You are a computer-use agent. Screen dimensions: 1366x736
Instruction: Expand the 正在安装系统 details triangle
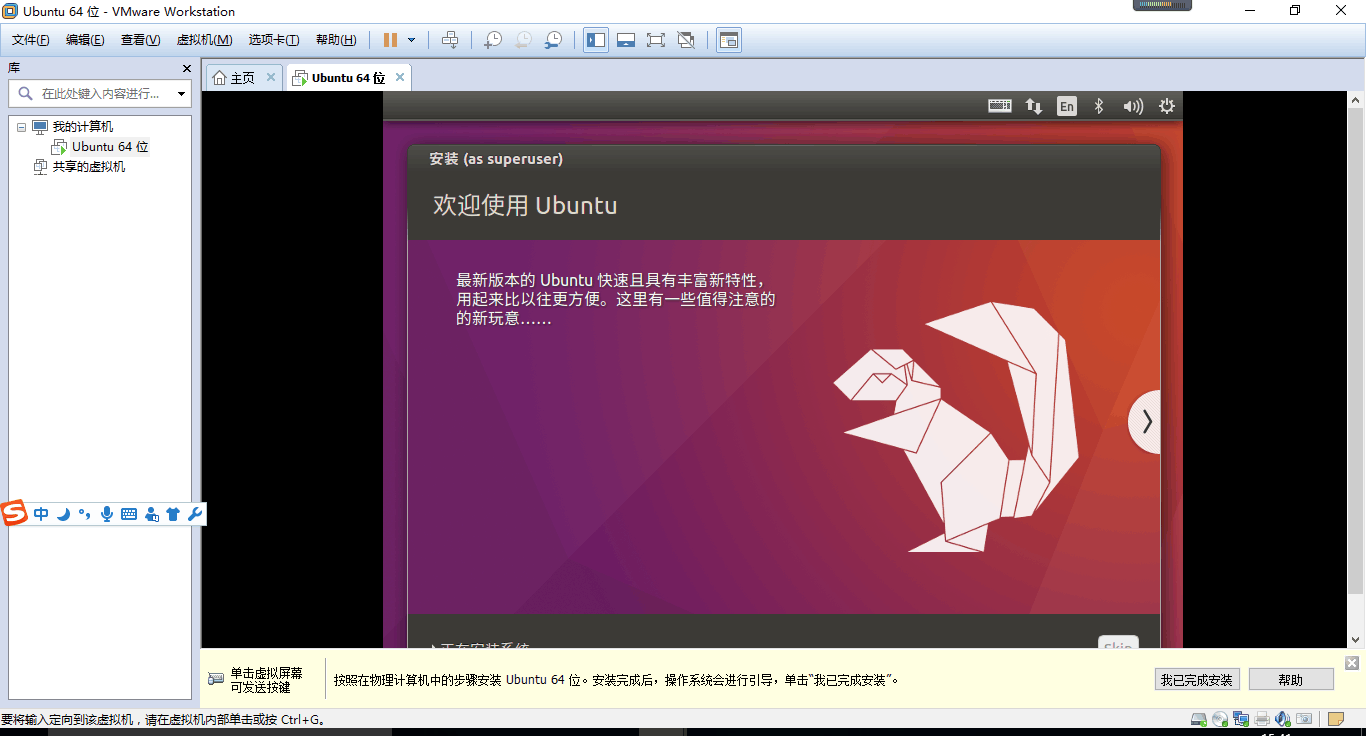coord(434,645)
